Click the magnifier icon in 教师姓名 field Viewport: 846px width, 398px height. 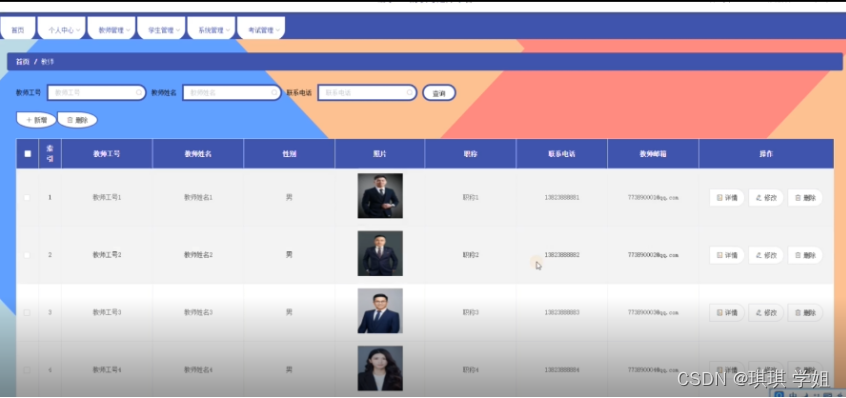pyautogui.click(x=274, y=93)
